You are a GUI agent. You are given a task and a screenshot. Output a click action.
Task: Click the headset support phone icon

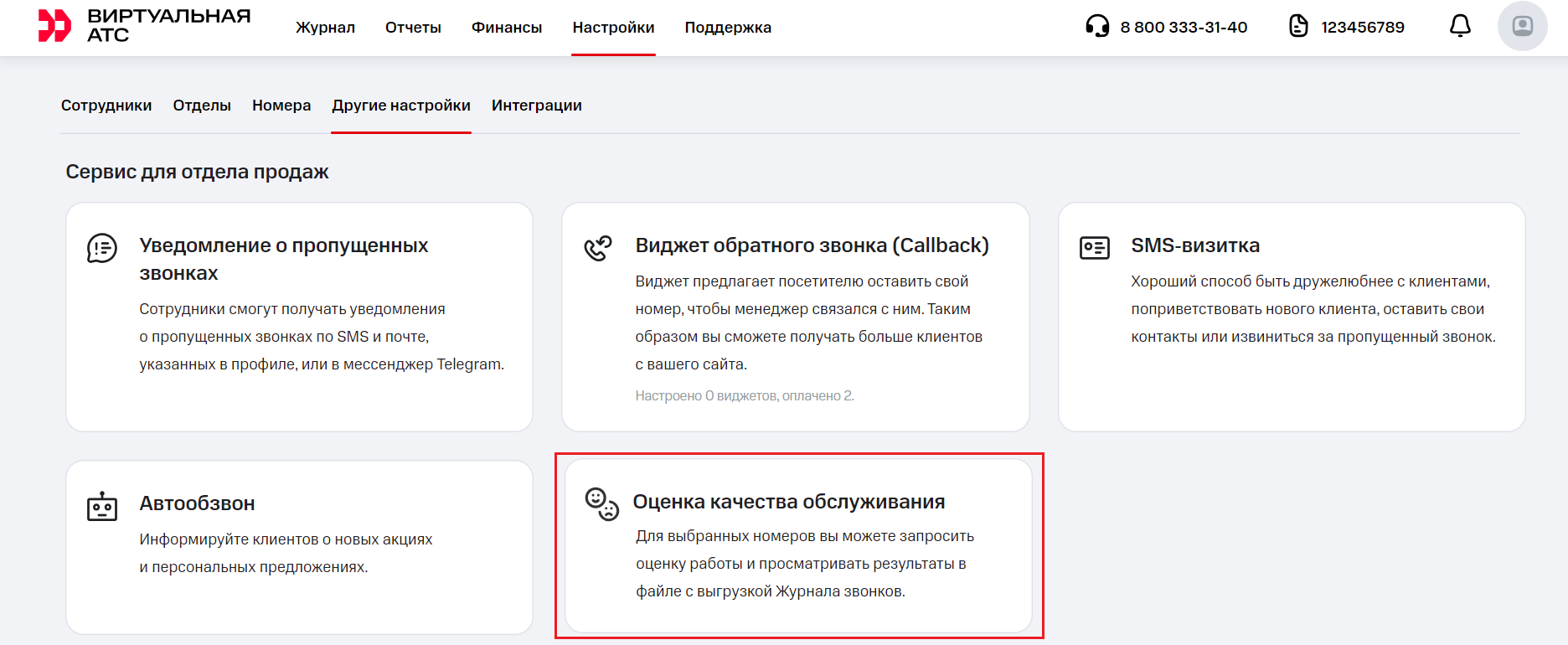pyautogui.click(x=1097, y=27)
